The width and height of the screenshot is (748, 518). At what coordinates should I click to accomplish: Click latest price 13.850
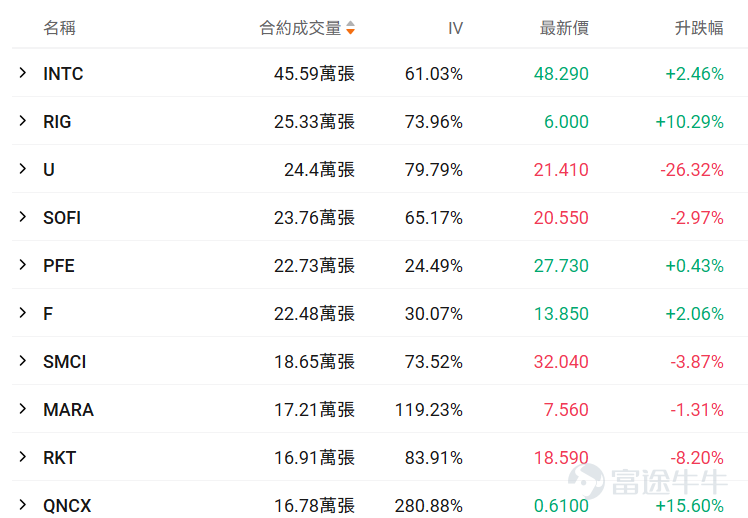coord(561,314)
